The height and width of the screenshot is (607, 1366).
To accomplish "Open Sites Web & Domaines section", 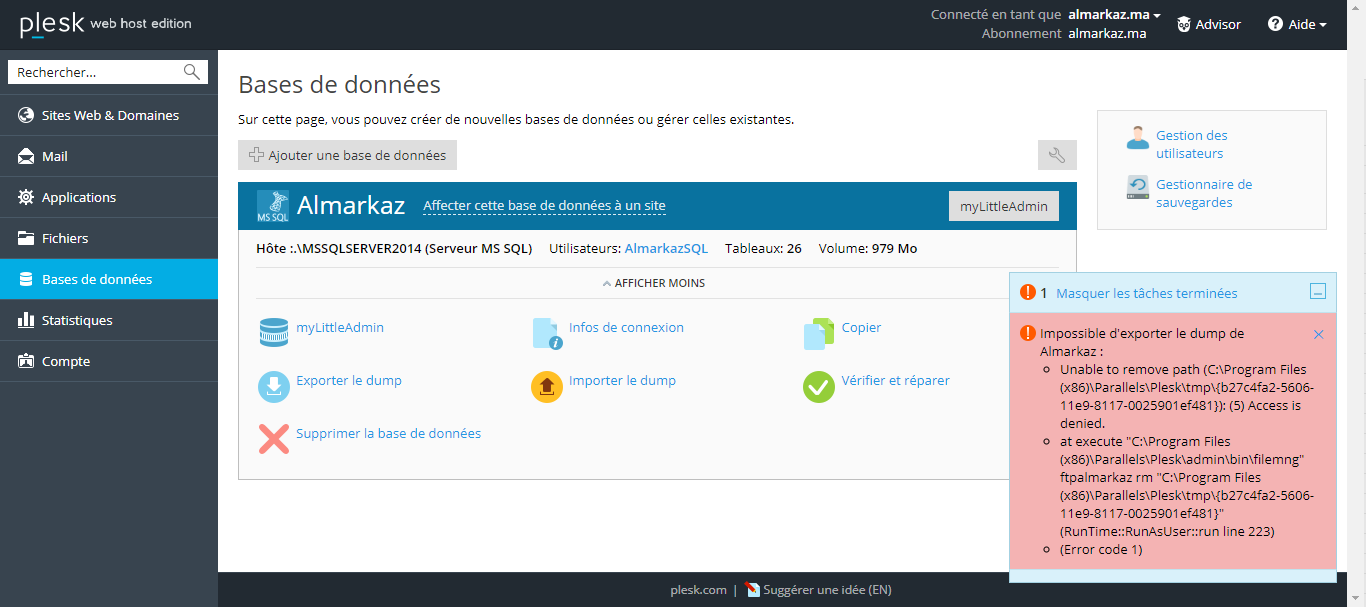I will (109, 115).
